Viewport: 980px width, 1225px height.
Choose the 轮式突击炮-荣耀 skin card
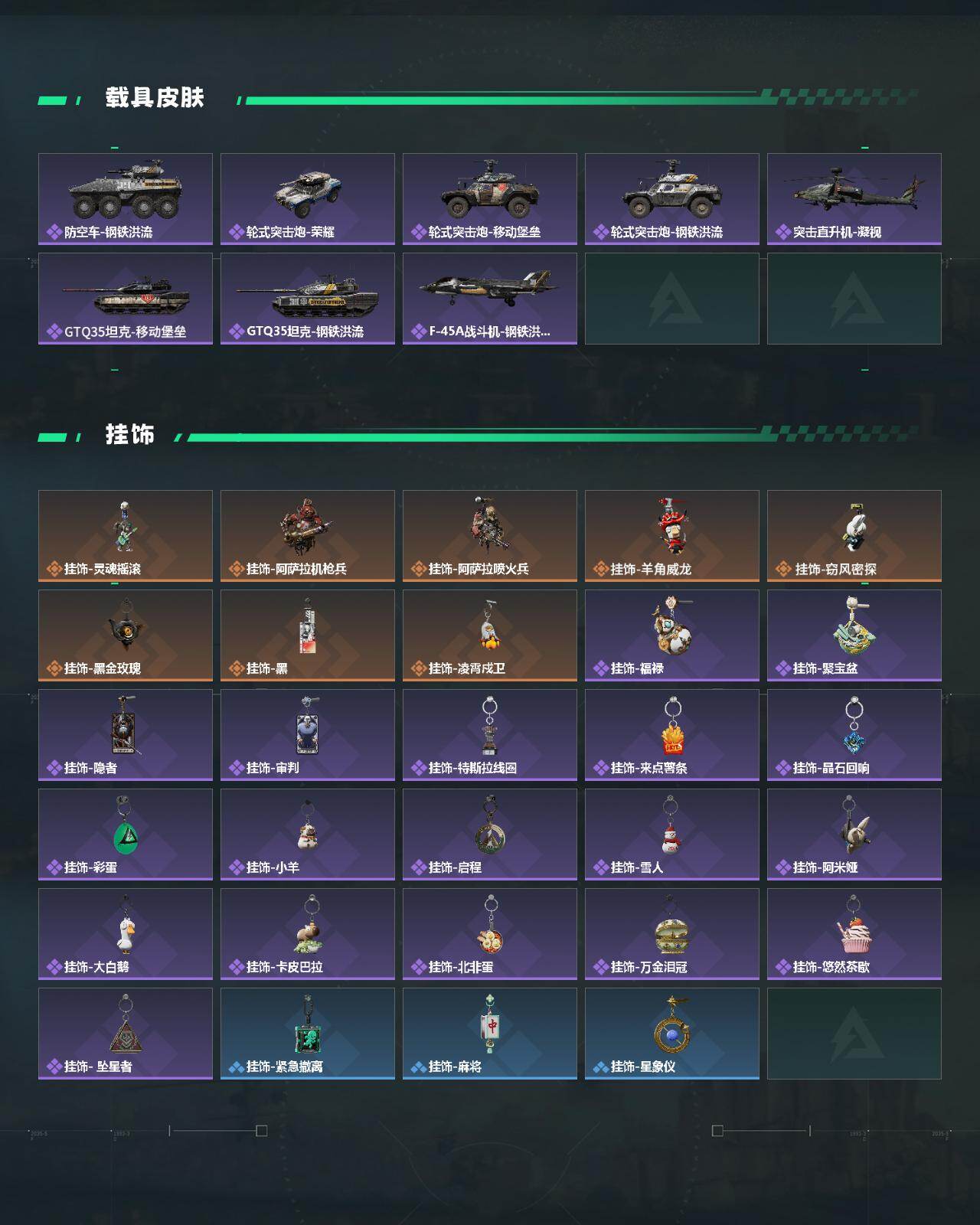[308, 199]
